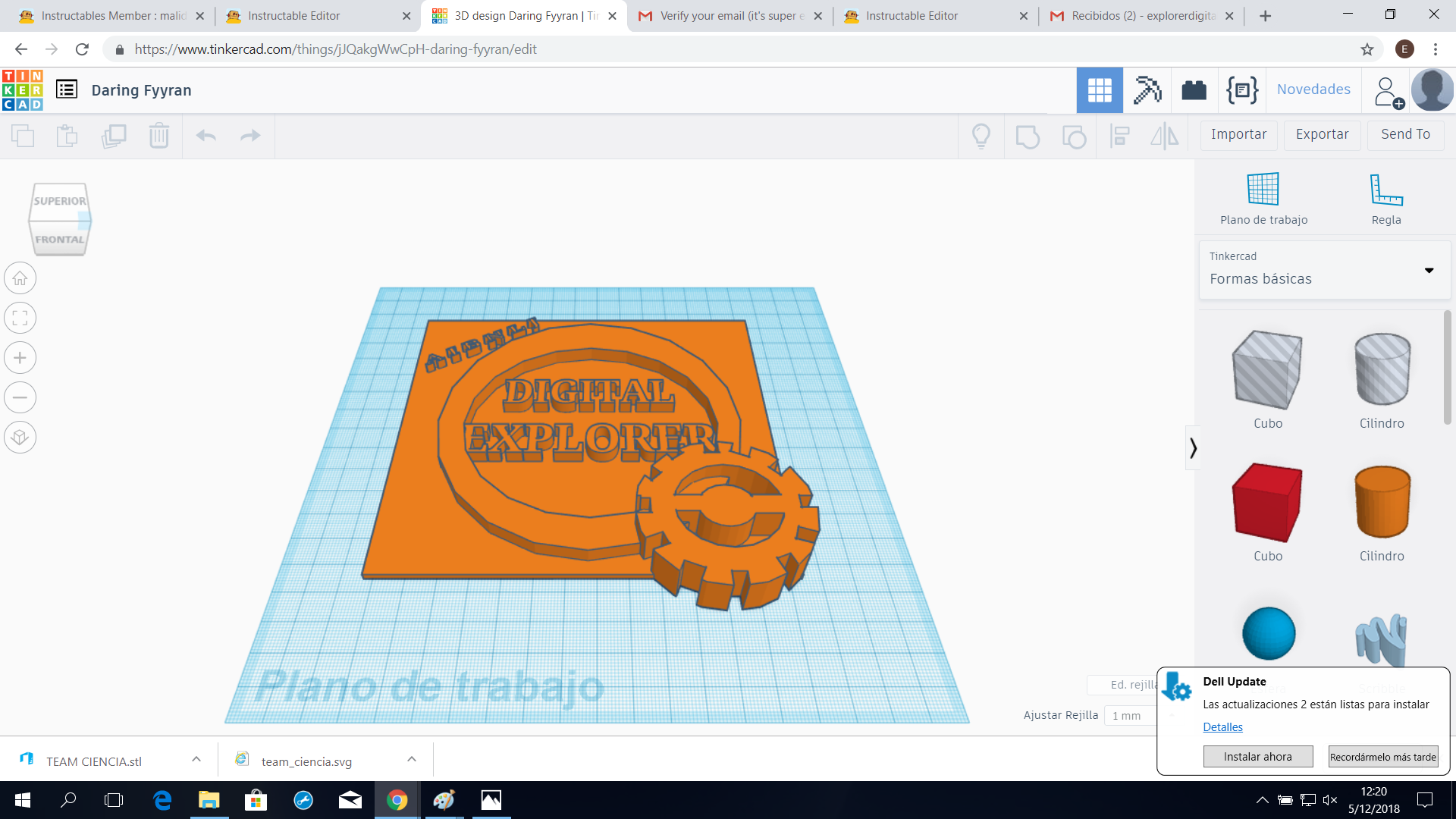
Task: Open the Blocks pickaxe mode
Action: 1147,90
